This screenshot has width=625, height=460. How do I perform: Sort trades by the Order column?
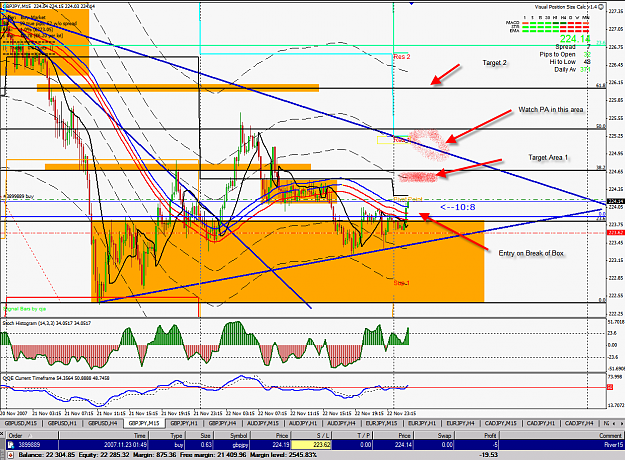[x=32, y=436]
